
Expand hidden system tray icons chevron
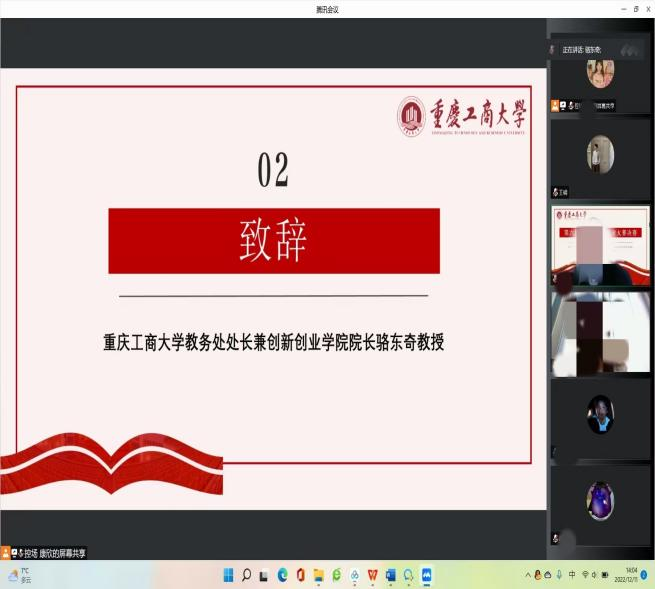pyautogui.click(x=528, y=575)
